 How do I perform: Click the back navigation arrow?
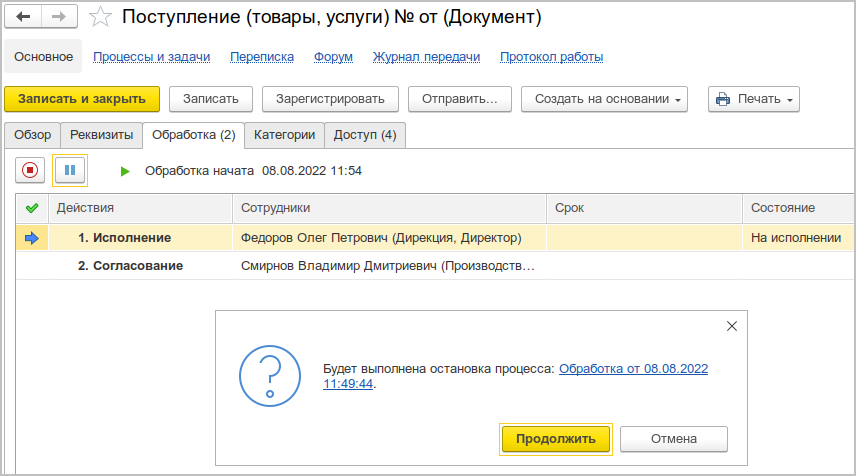[x=24, y=18]
